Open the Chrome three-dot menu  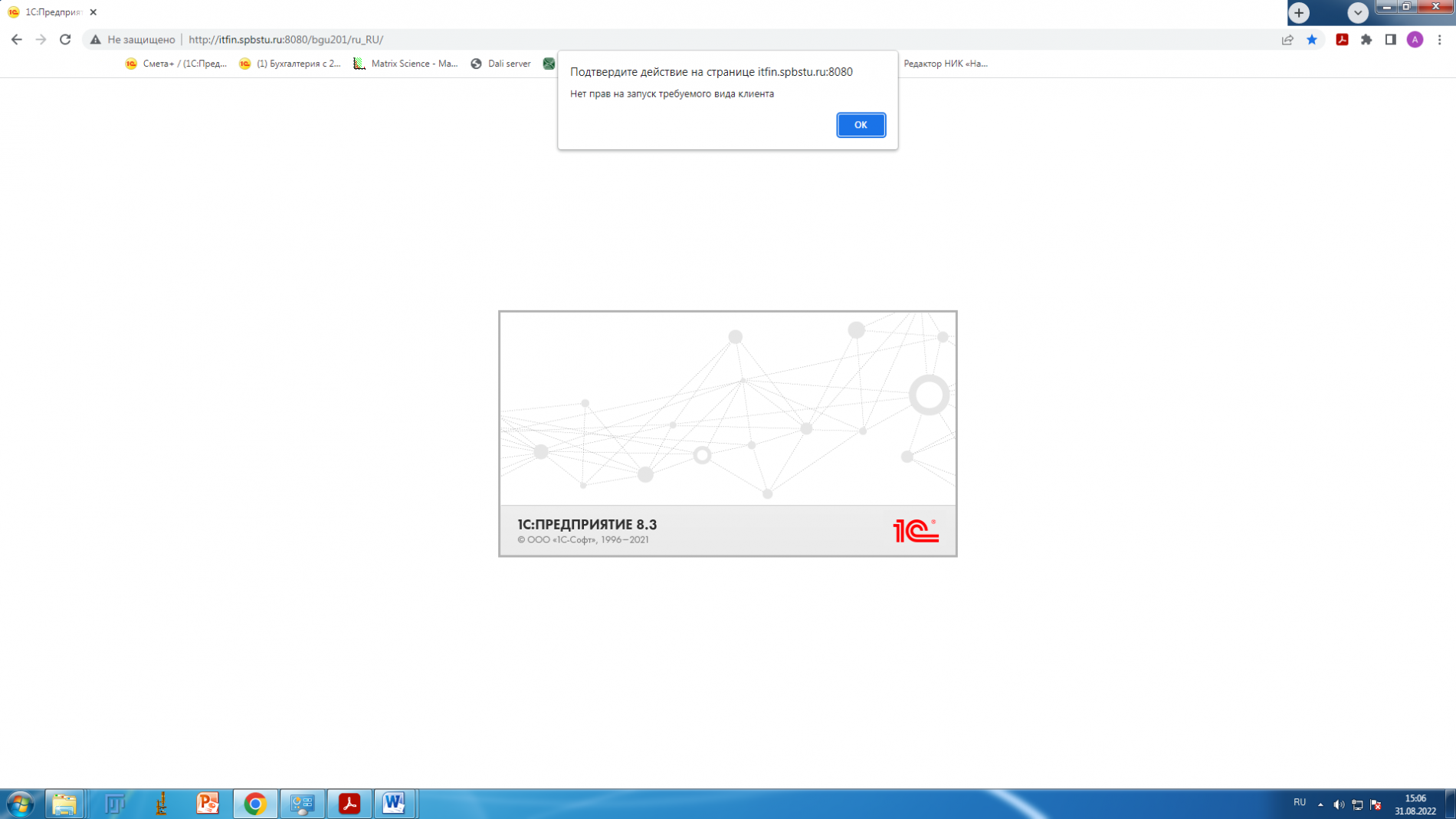1440,40
